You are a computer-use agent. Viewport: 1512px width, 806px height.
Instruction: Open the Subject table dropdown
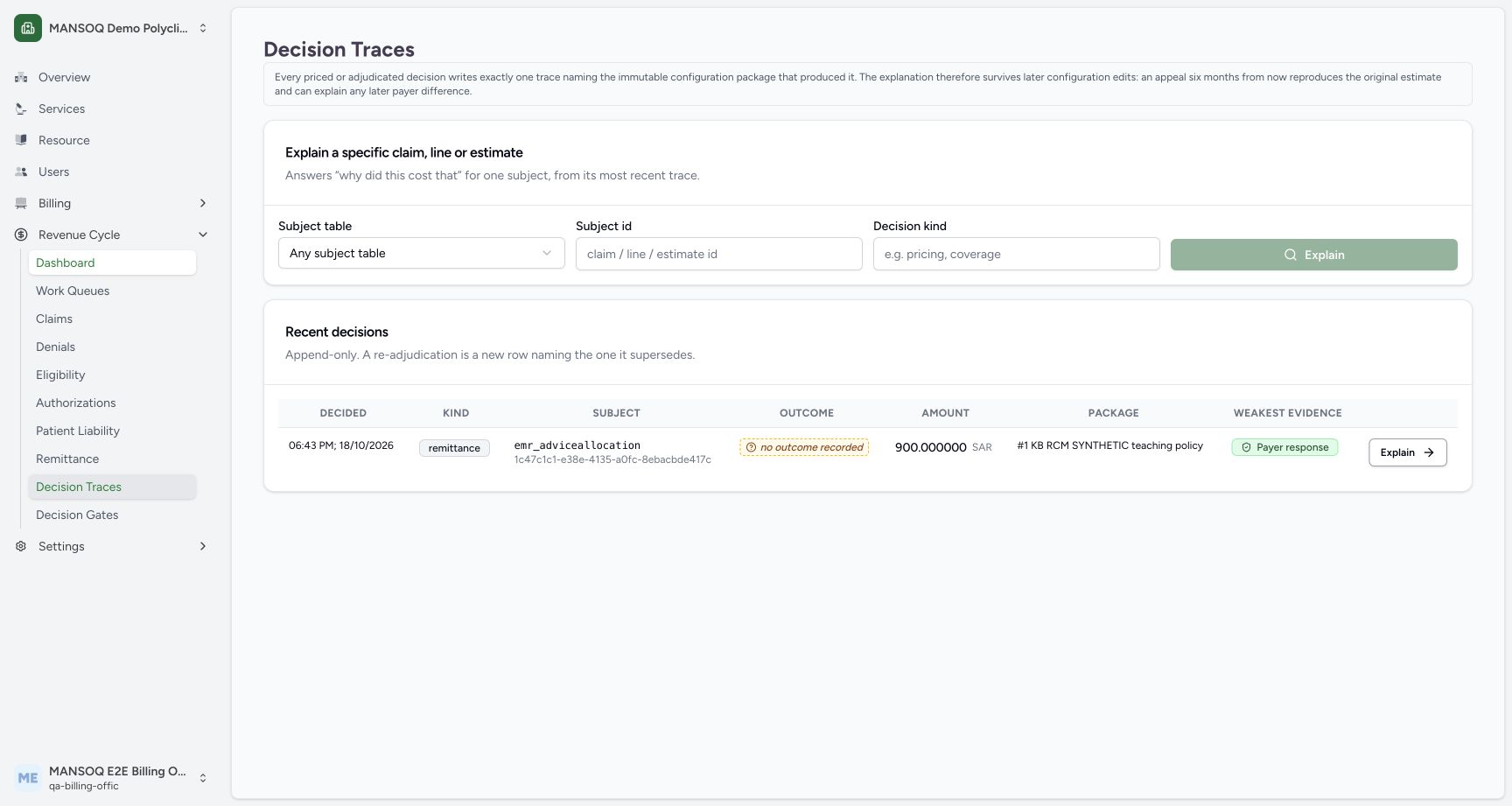422,254
